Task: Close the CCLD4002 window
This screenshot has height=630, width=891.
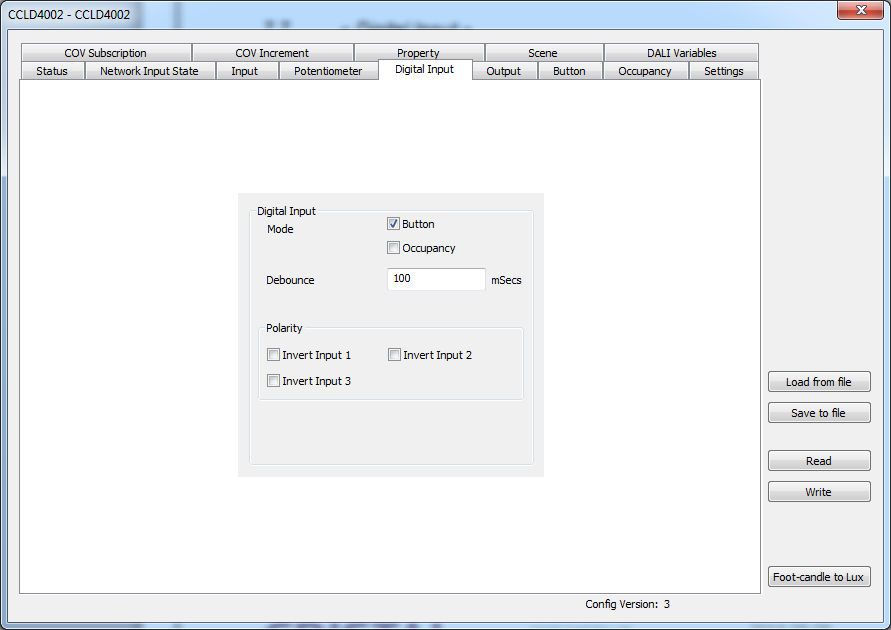Action: click(x=861, y=10)
